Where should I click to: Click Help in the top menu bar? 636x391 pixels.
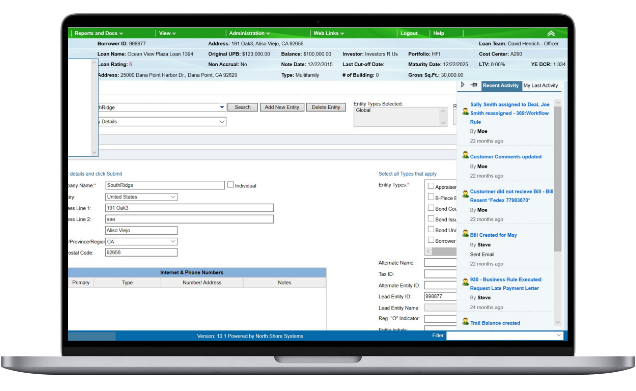[438, 33]
